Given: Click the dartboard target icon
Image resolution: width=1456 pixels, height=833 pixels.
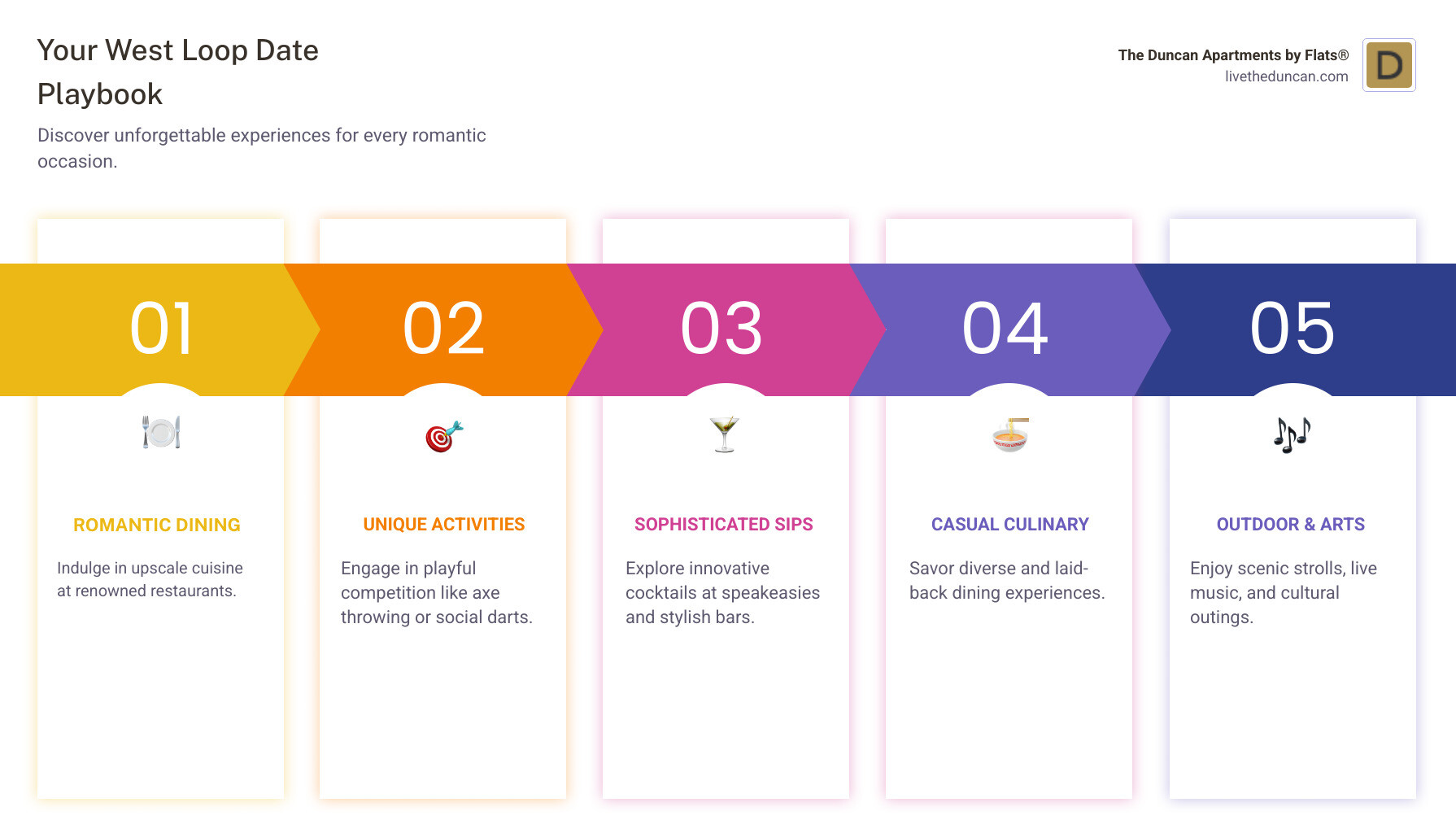Looking at the screenshot, I should 443,436.
